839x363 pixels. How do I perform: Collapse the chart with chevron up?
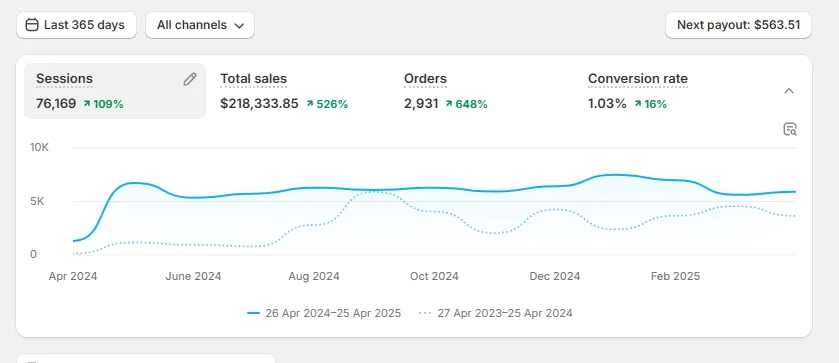789,91
